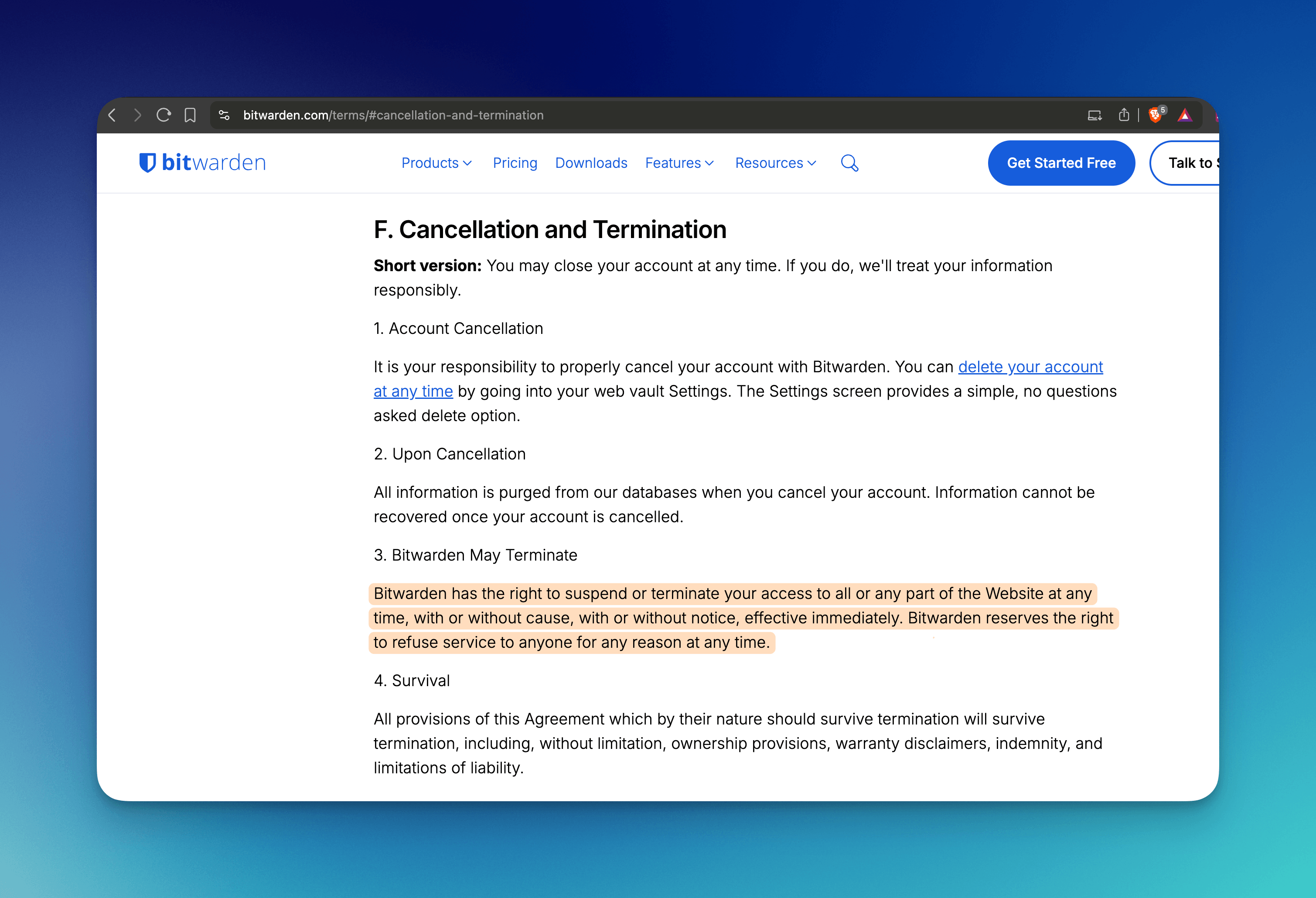This screenshot has height=898, width=1316.
Task: Bookmark this page
Action: (190, 116)
